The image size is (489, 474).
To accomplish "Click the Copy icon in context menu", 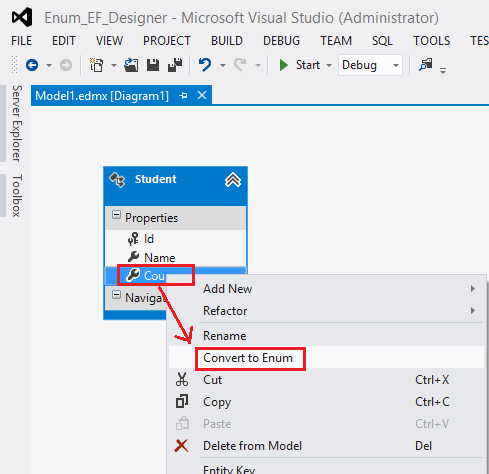I will pyautogui.click(x=182, y=402).
